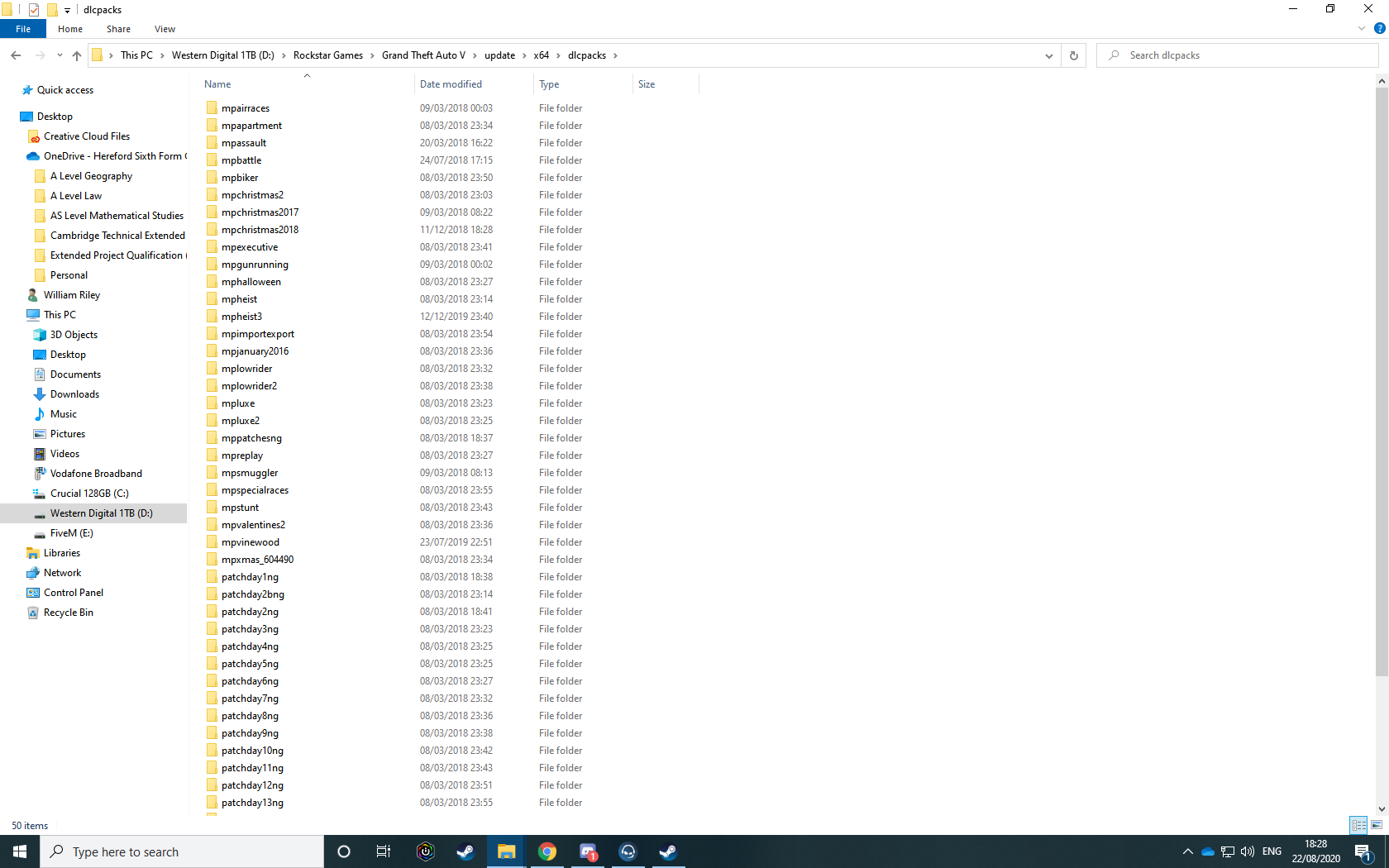Open Customize Quick Access Toolbar dropdown
Image resolution: width=1389 pixels, height=868 pixels.
click(68, 11)
